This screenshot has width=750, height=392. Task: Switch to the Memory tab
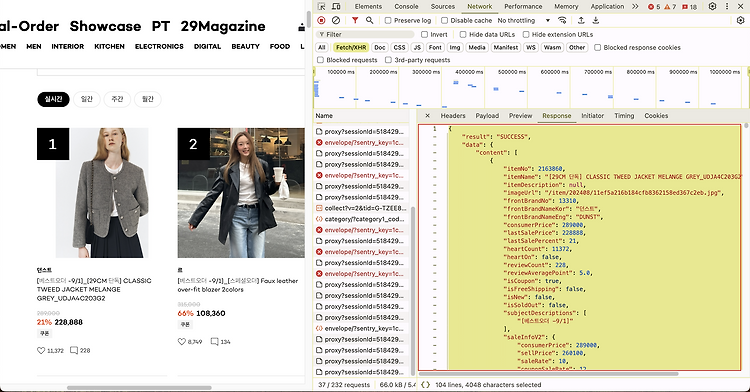(x=566, y=7)
